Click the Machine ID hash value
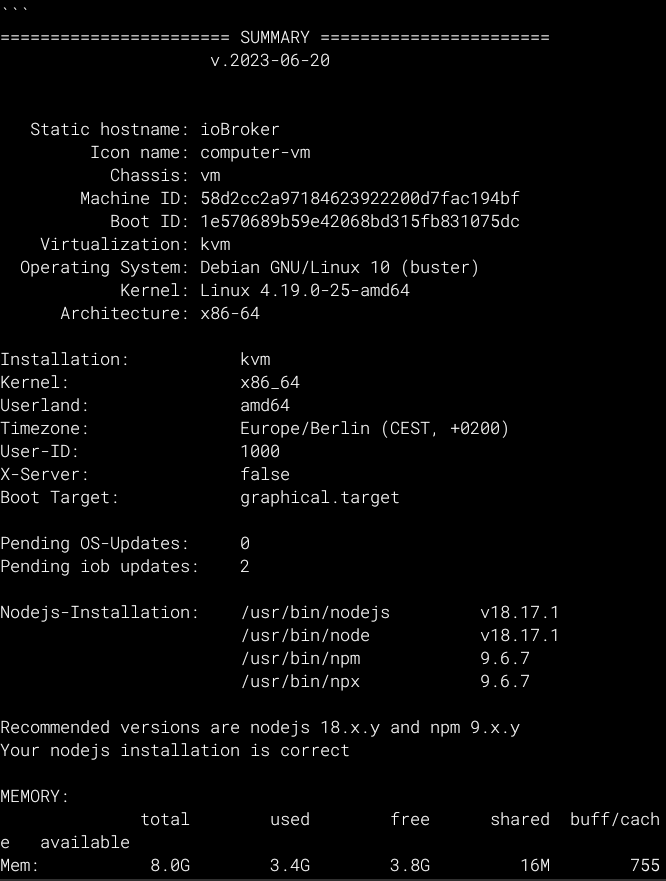The width and height of the screenshot is (666, 881). (360, 198)
